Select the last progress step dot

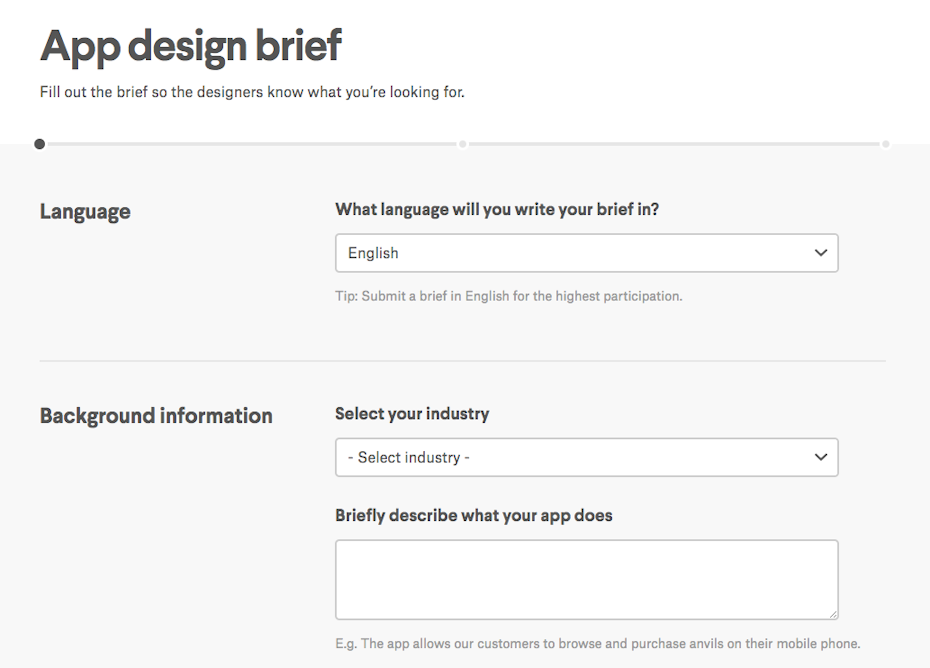tap(885, 144)
